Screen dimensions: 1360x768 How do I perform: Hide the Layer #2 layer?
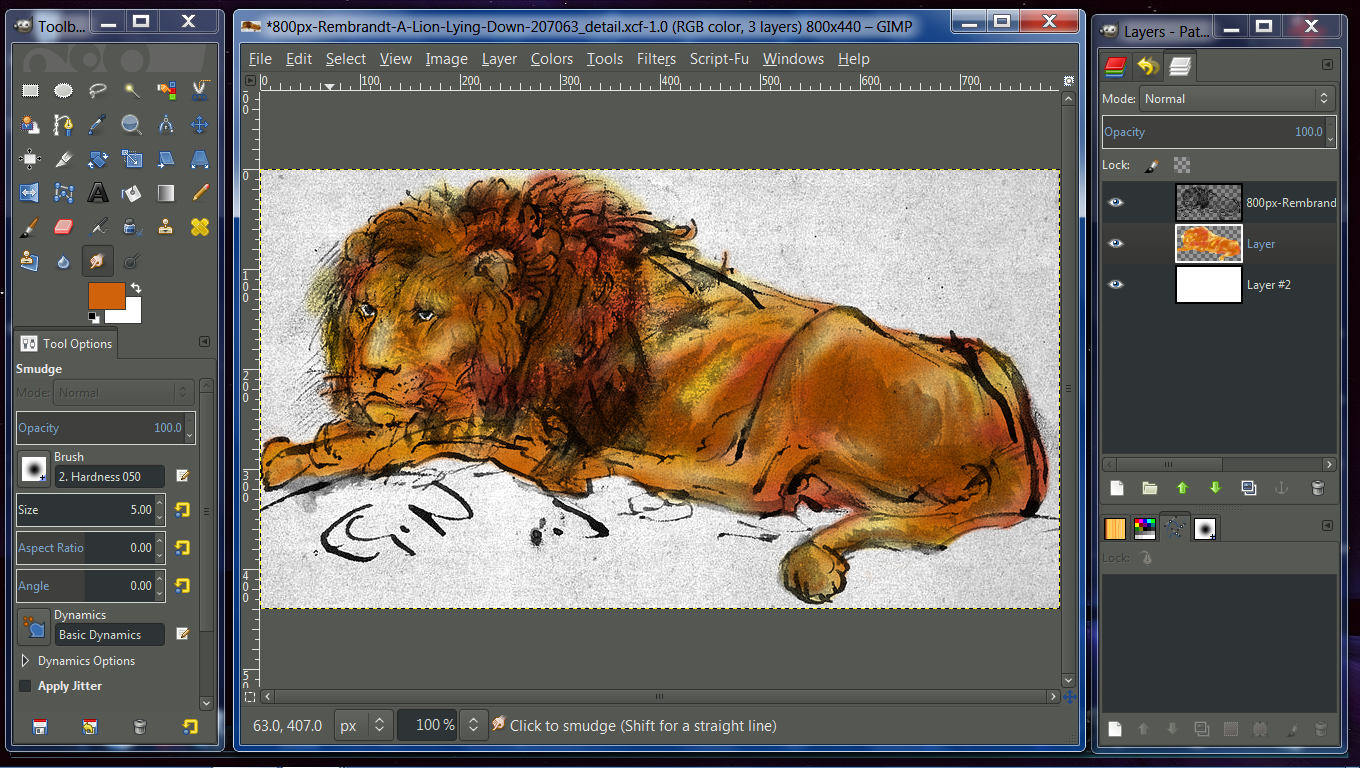click(1116, 285)
